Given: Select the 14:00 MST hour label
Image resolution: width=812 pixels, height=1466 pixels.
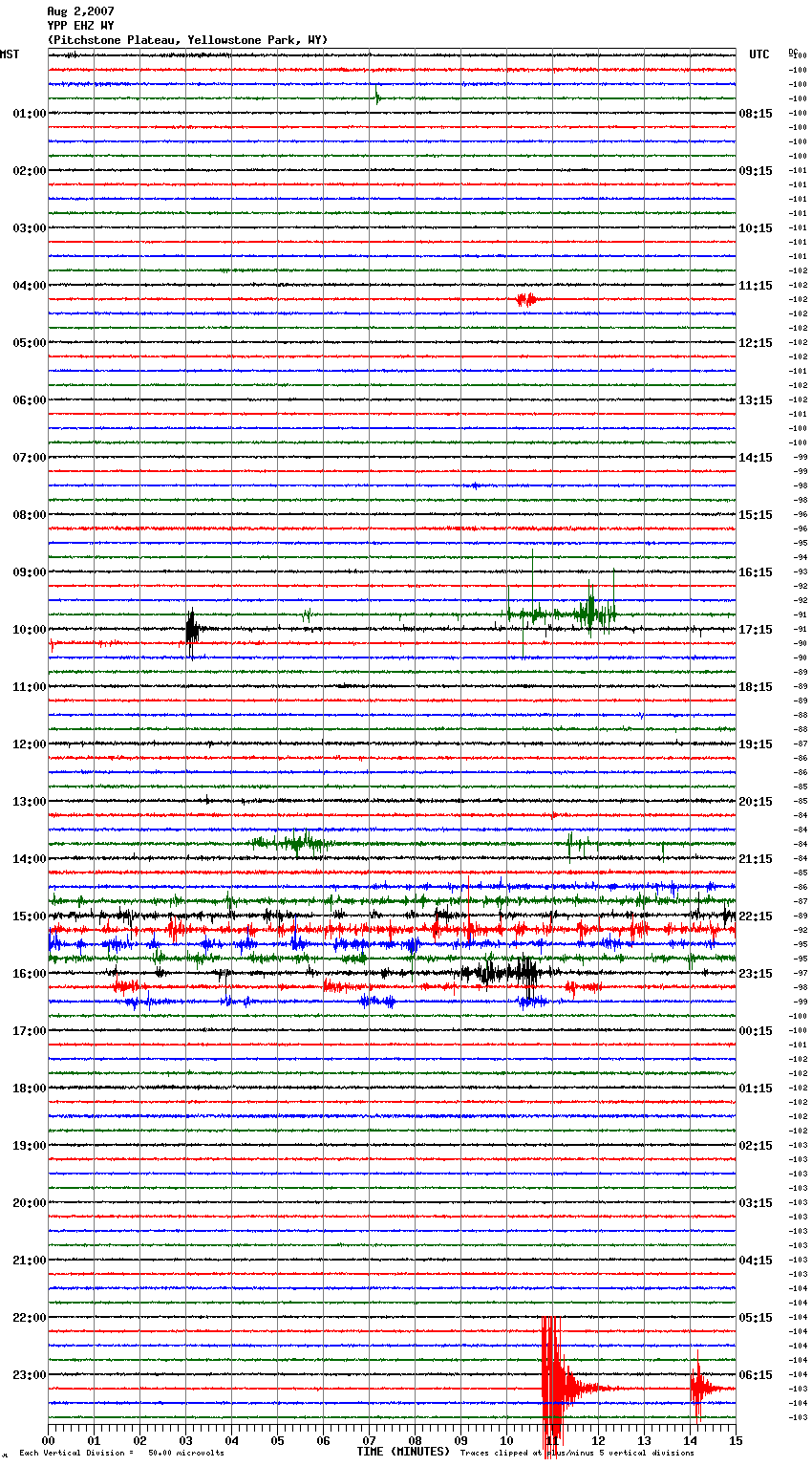Looking at the screenshot, I should (30, 859).
